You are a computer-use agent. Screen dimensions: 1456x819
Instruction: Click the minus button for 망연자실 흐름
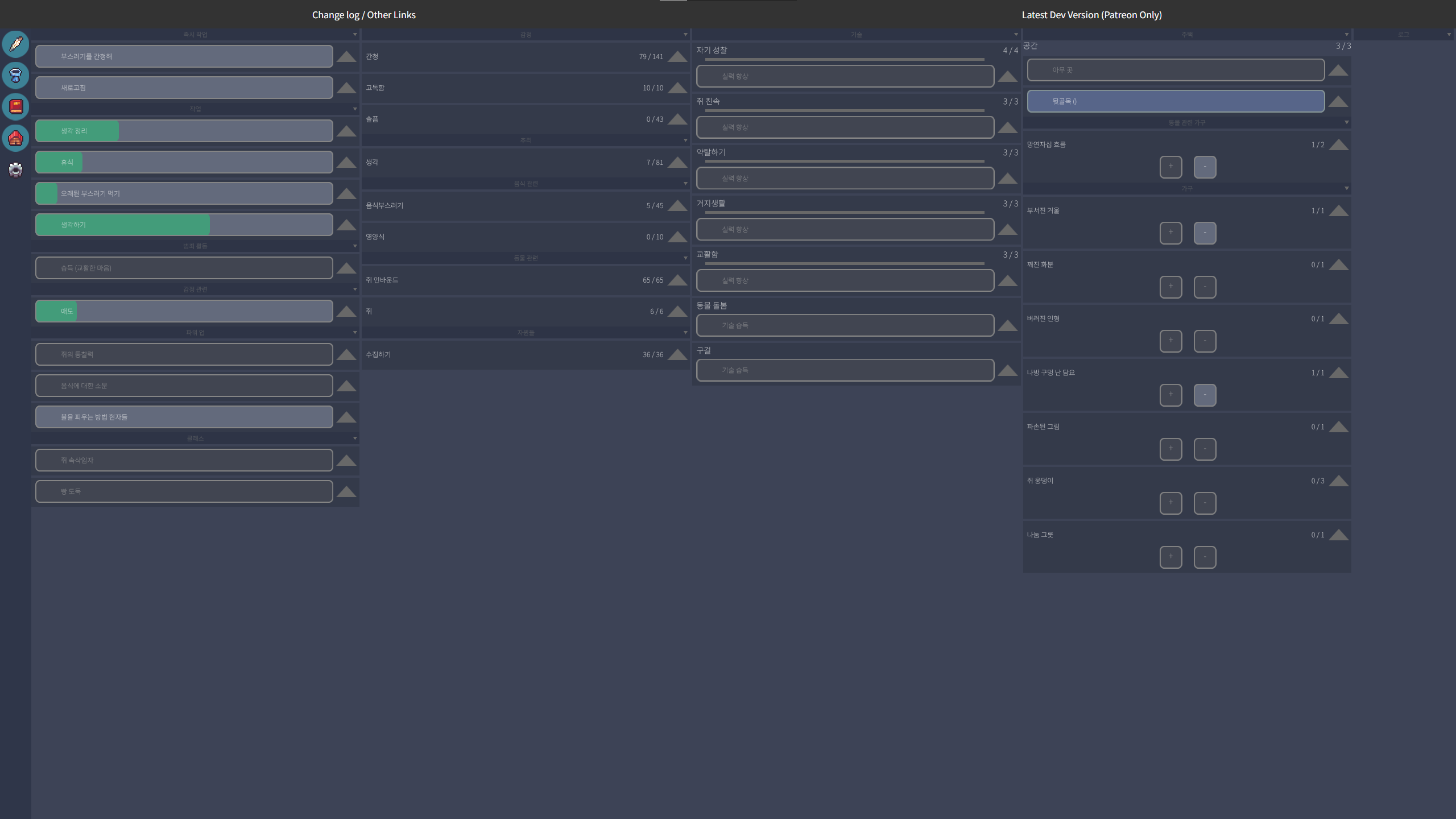pyautogui.click(x=1205, y=167)
